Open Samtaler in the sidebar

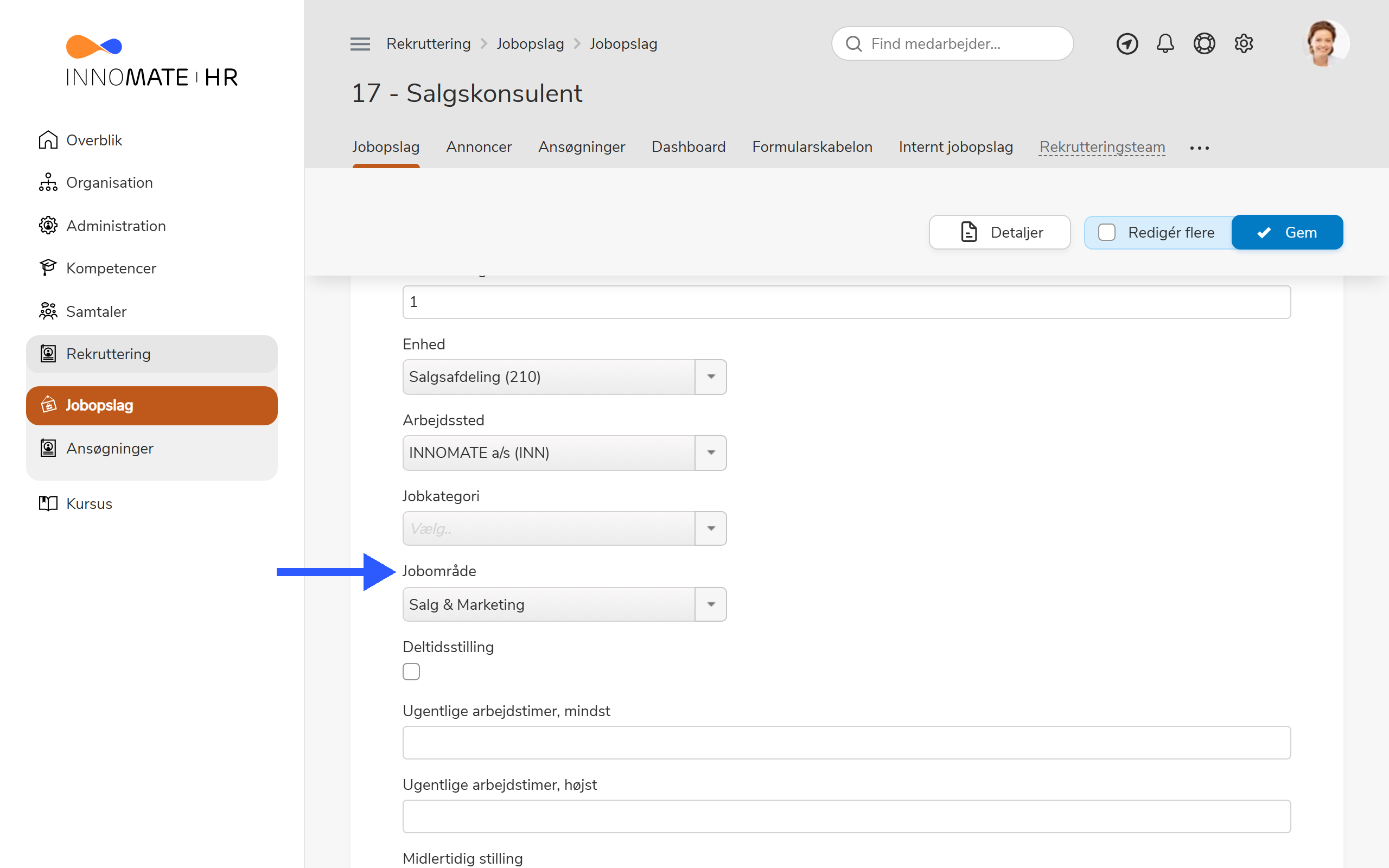point(96,311)
